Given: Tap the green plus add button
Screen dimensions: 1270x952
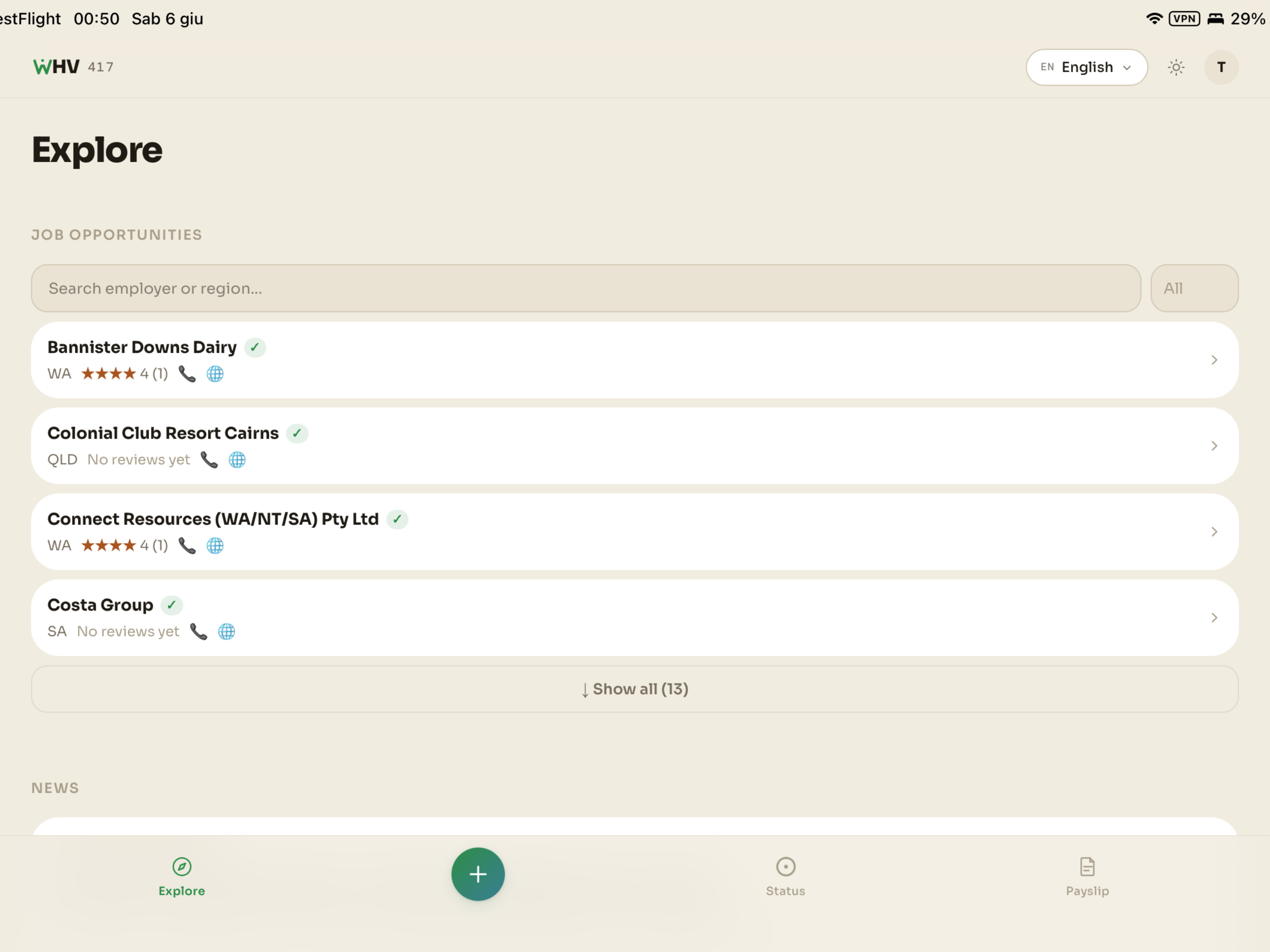Looking at the screenshot, I should click(478, 874).
